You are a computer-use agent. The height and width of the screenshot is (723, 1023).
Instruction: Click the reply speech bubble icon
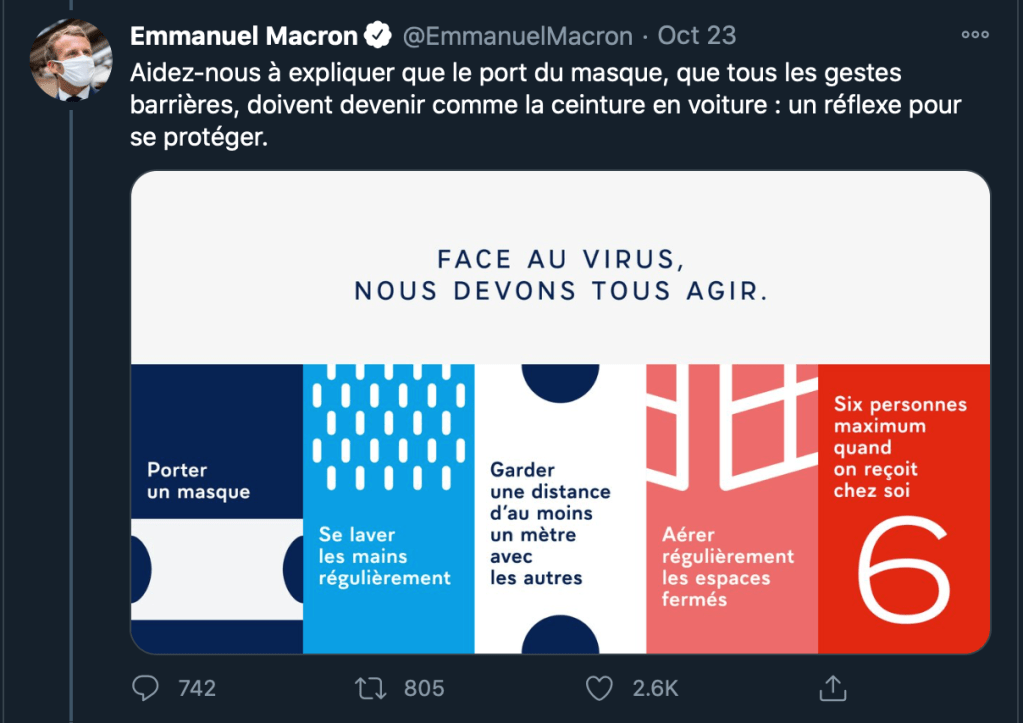click(147, 688)
